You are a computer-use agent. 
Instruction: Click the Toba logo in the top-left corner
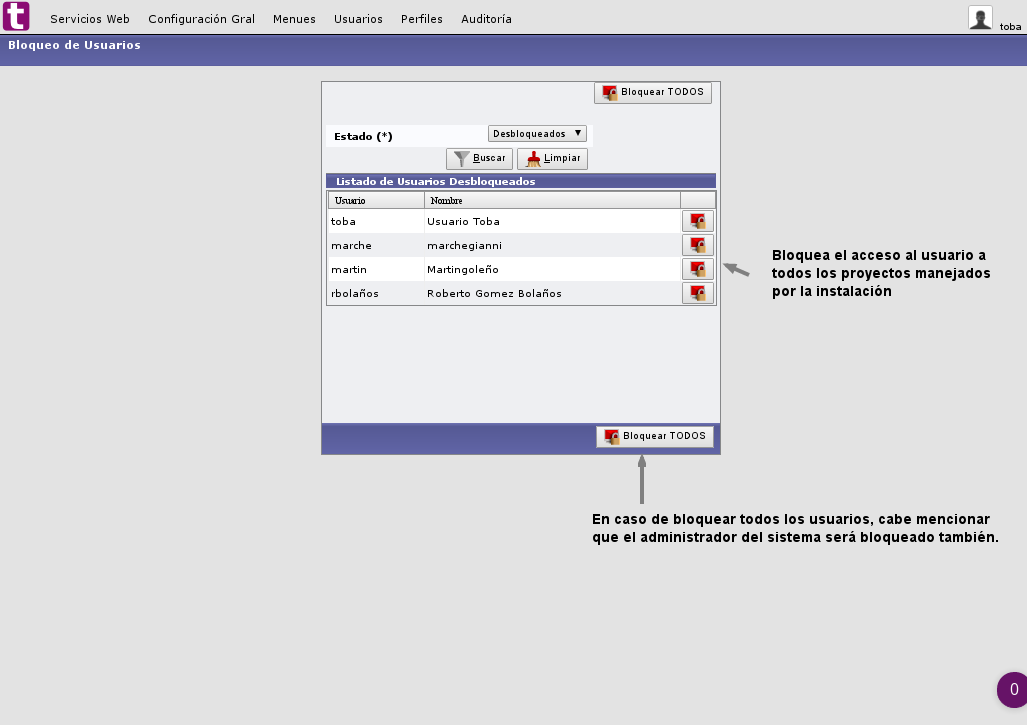[x=16, y=16]
